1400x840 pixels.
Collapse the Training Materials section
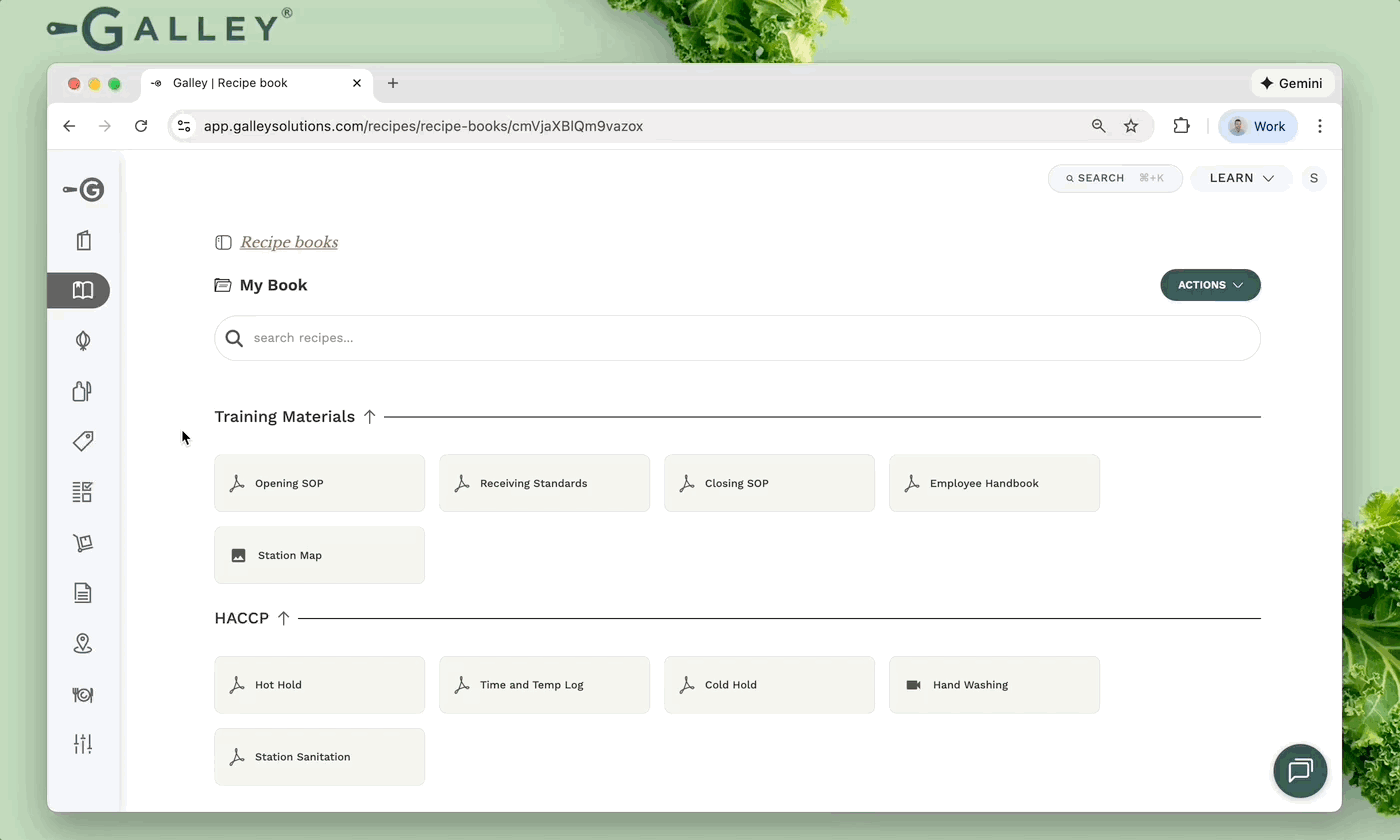pyautogui.click(x=369, y=416)
